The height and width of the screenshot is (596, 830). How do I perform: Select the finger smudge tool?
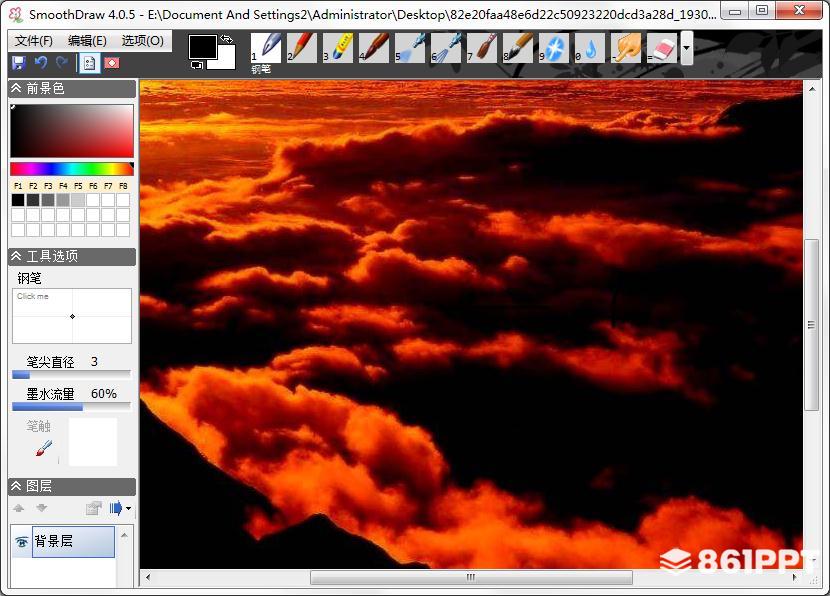tap(626, 48)
